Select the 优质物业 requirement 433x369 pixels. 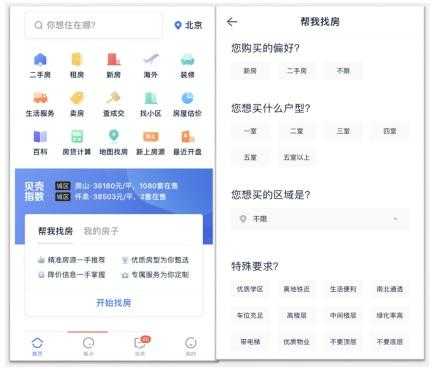[x=296, y=341]
